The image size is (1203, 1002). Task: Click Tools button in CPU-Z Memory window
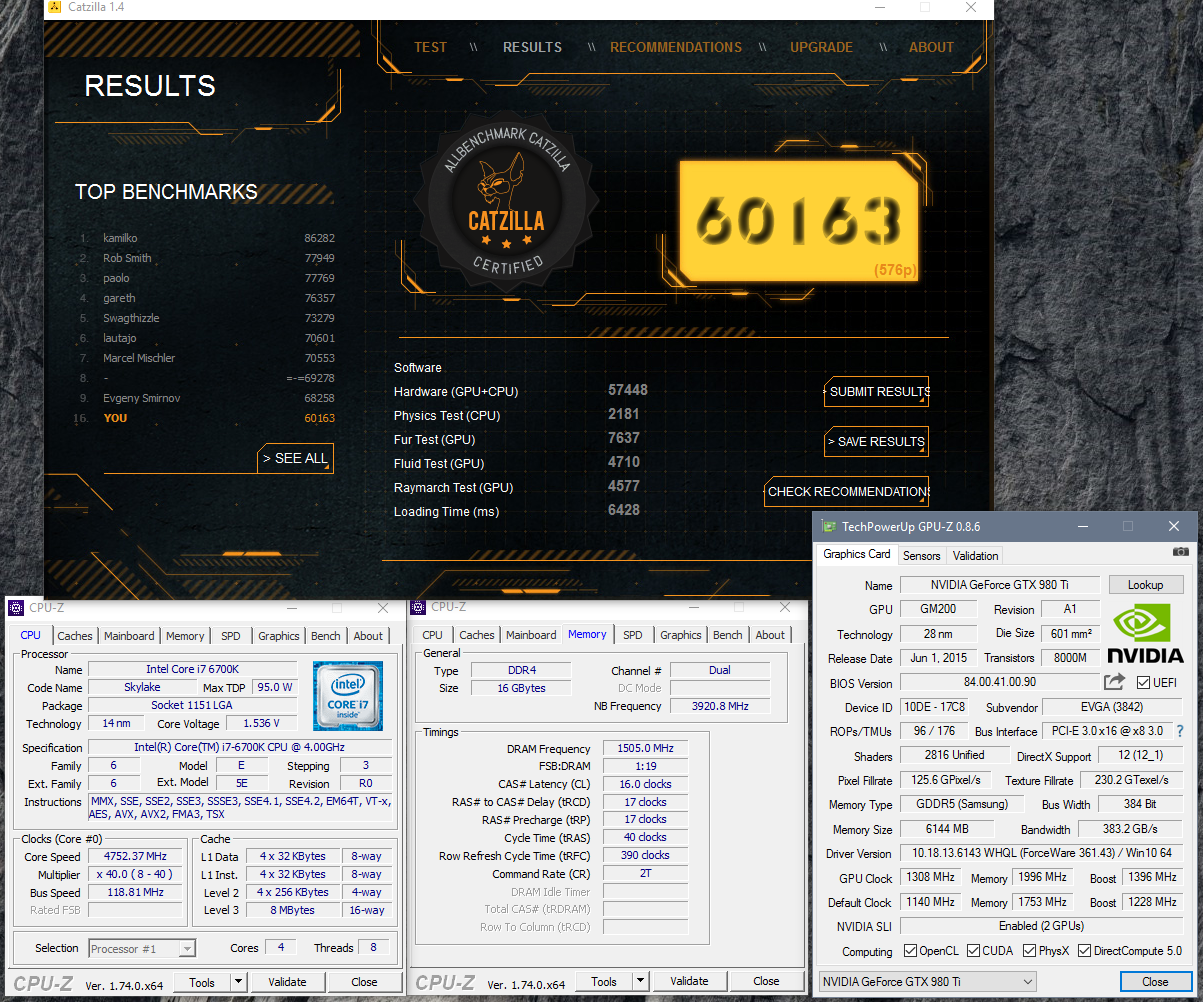604,981
